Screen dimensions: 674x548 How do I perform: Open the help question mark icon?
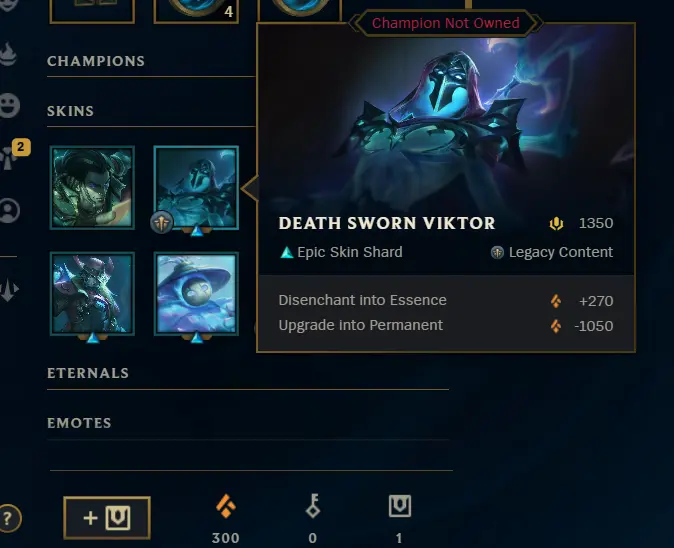pos(9,518)
